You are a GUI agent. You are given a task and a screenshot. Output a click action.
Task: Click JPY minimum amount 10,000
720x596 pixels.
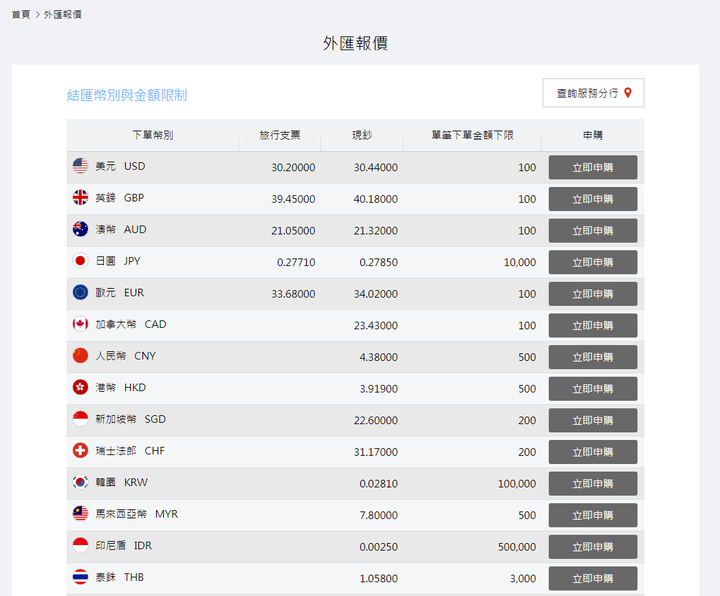(x=520, y=263)
